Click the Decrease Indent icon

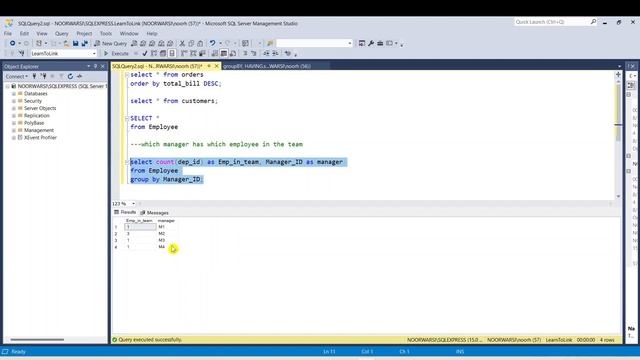coord(266,53)
